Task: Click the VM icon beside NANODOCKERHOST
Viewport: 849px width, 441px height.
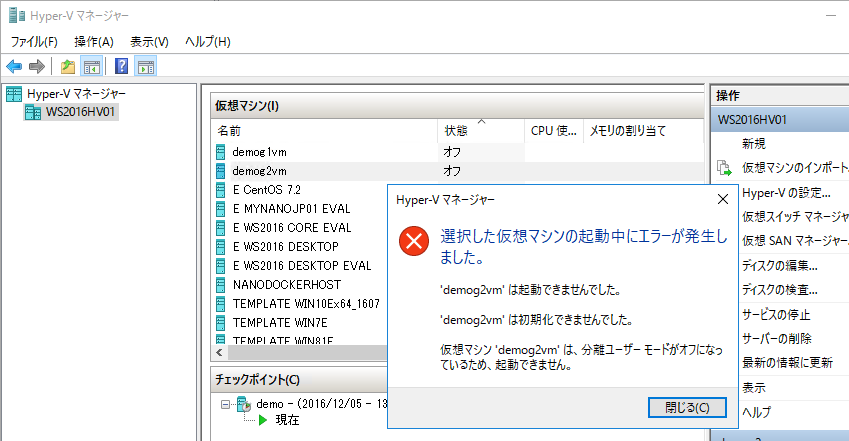Action: 221,285
